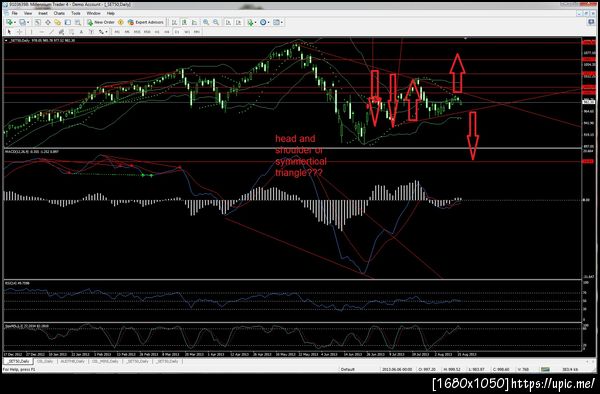Expand the Periods dropdown arrow
Image resolution: width=600 pixels, height=394 pixels.
click(269, 22)
